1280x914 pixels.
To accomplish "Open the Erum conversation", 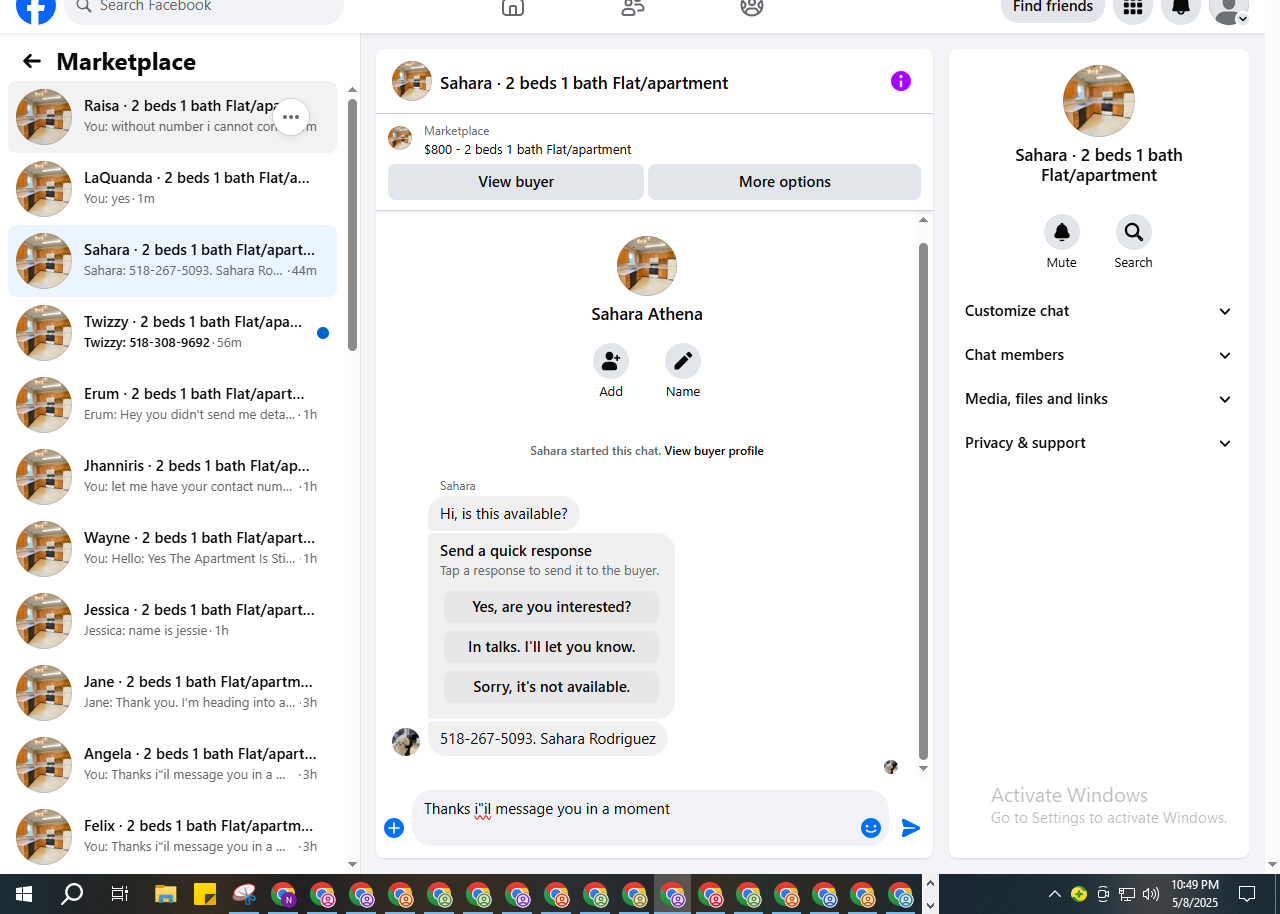I will pos(172,405).
